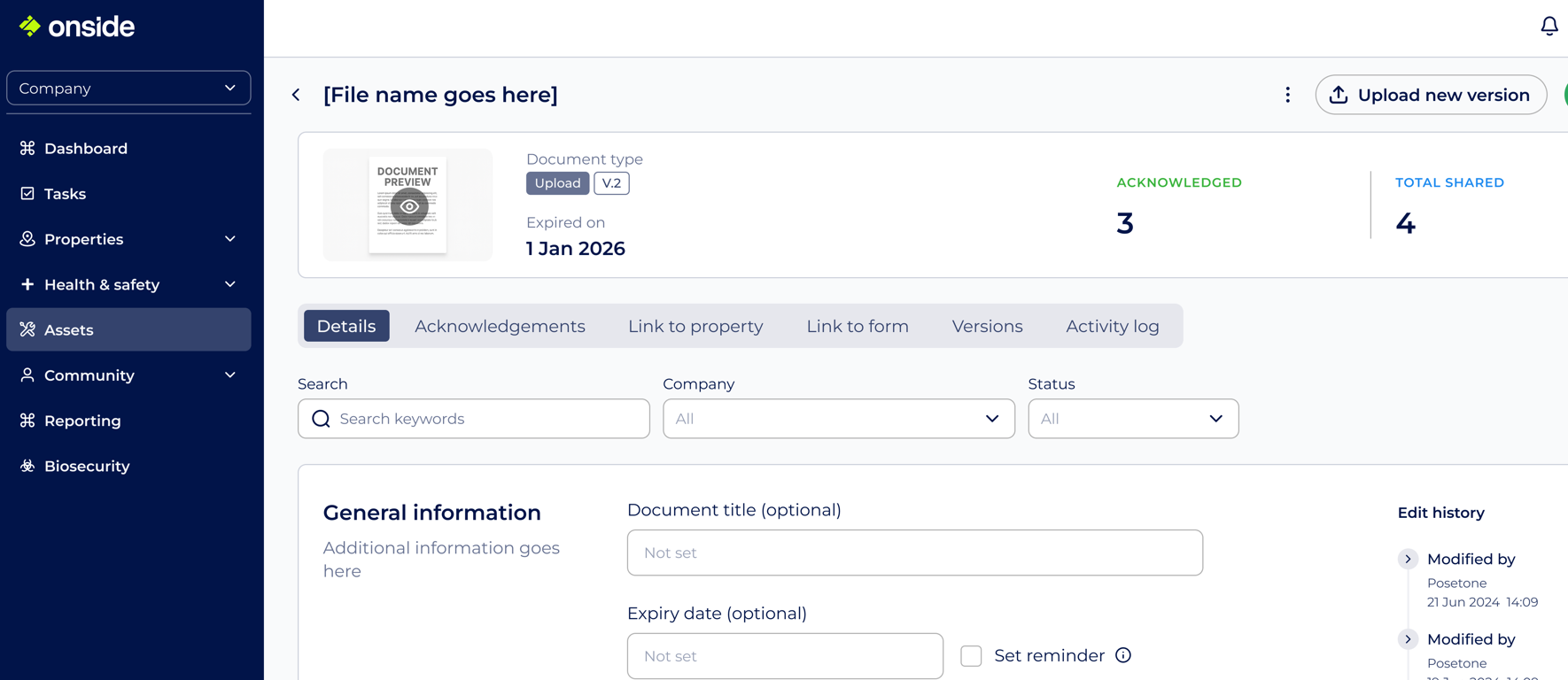Open Reporting in the sidebar
1568x680 pixels.
[x=82, y=421]
